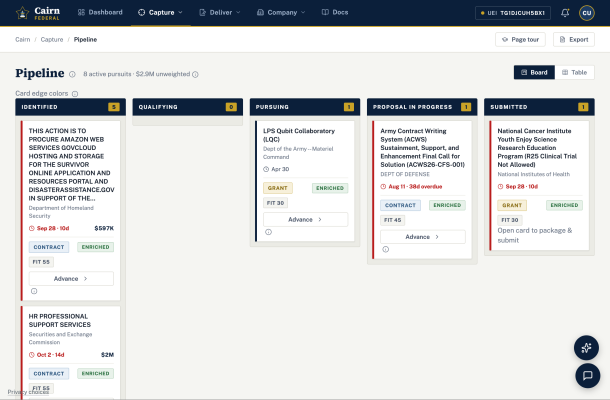The width and height of the screenshot is (610, 400).
Task: Expand the Company menu dropdown
Action: pyautogui.click(x=281, y=12)
